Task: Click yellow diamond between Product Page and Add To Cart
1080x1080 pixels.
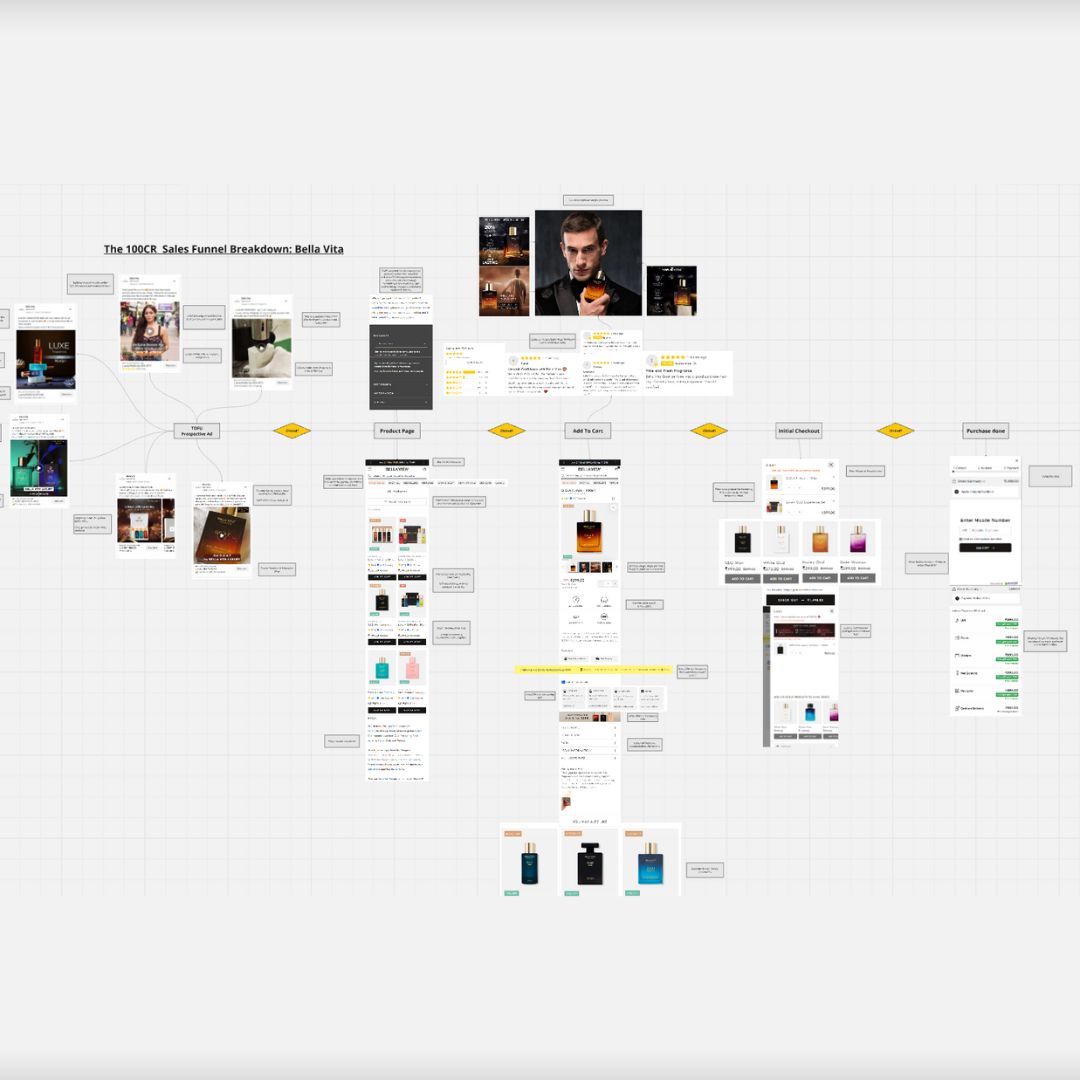Action: [506, 431]
